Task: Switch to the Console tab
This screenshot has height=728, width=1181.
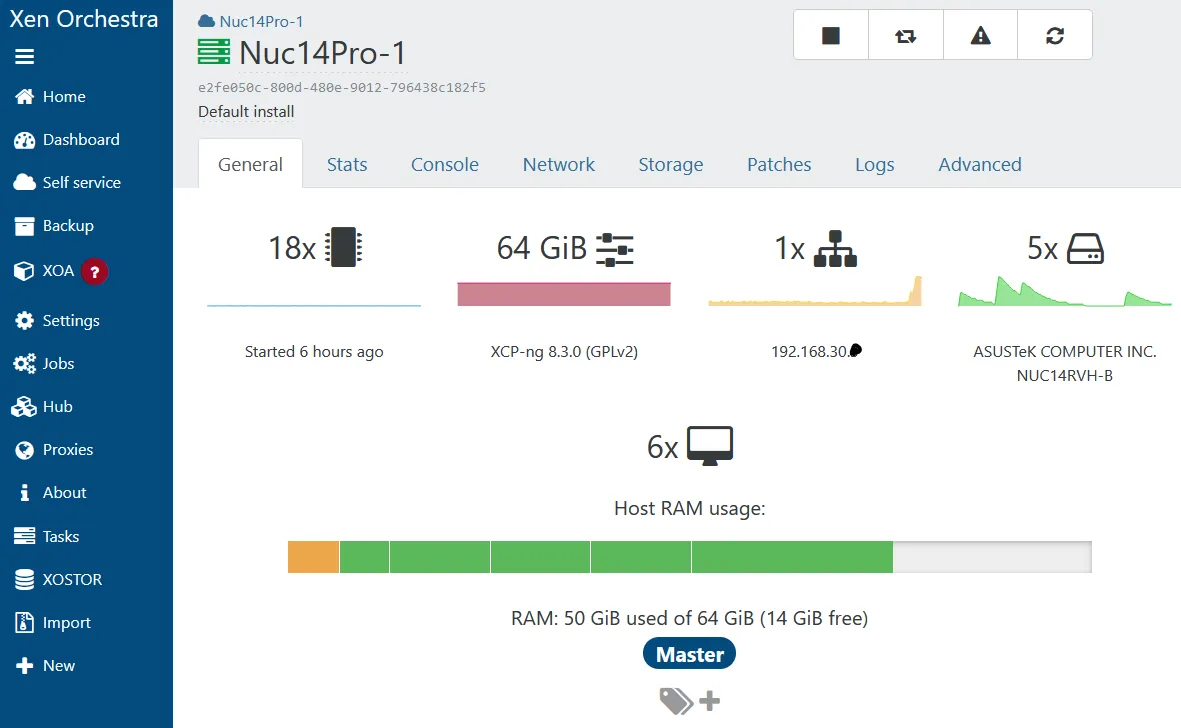Action: click(x=445, y=165)
